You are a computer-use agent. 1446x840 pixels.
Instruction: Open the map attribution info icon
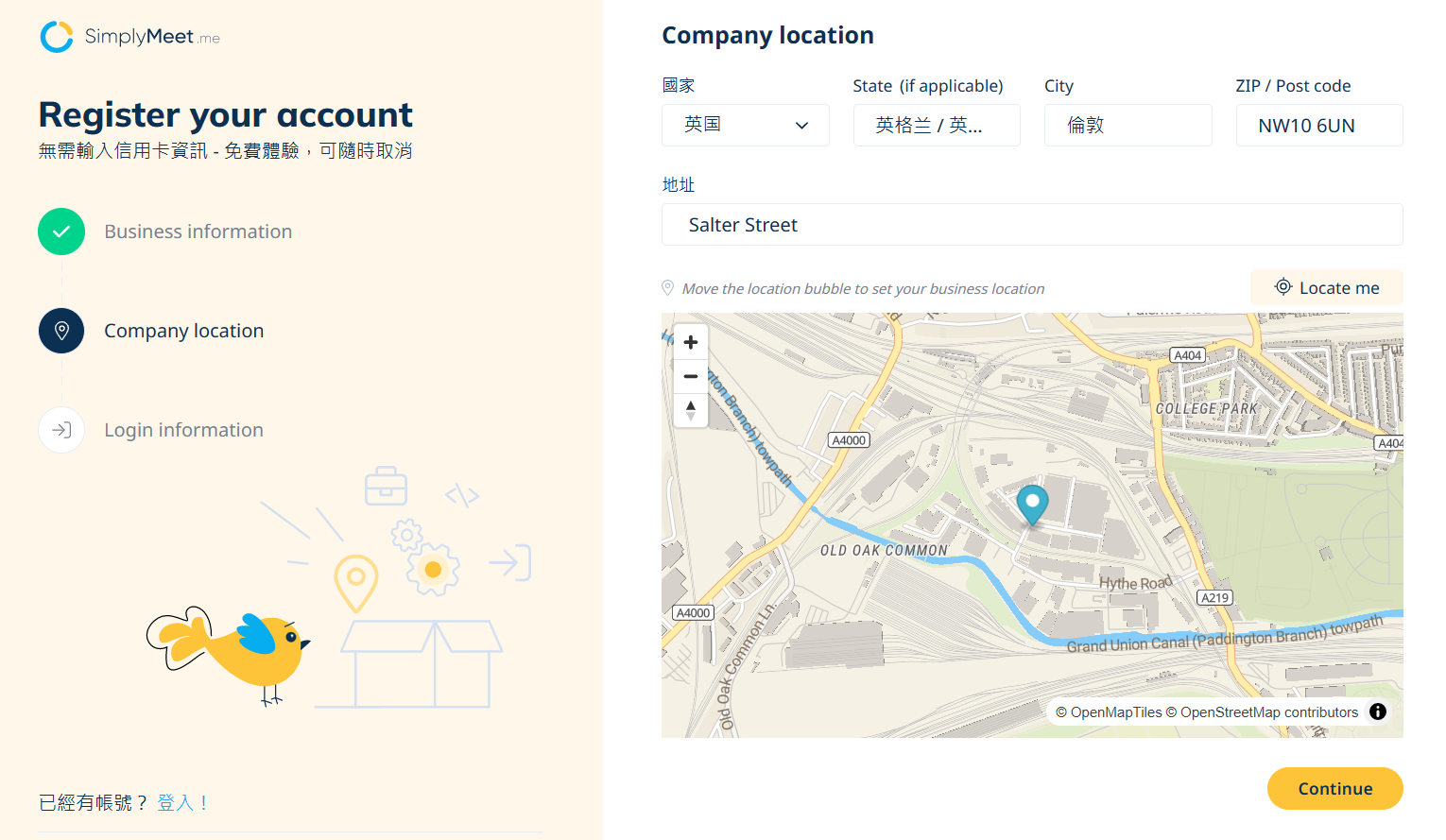pos(1378,711)
